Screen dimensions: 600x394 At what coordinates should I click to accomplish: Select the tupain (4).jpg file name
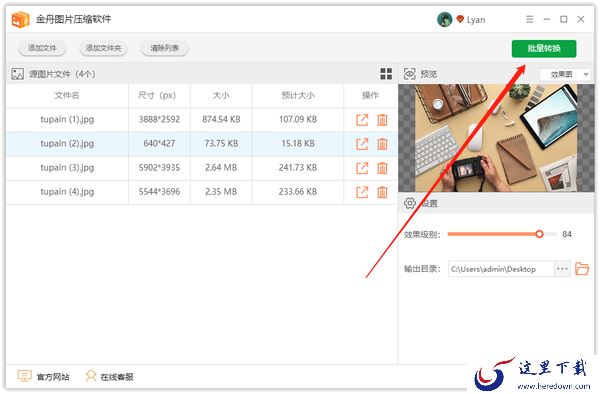[67, 192]
